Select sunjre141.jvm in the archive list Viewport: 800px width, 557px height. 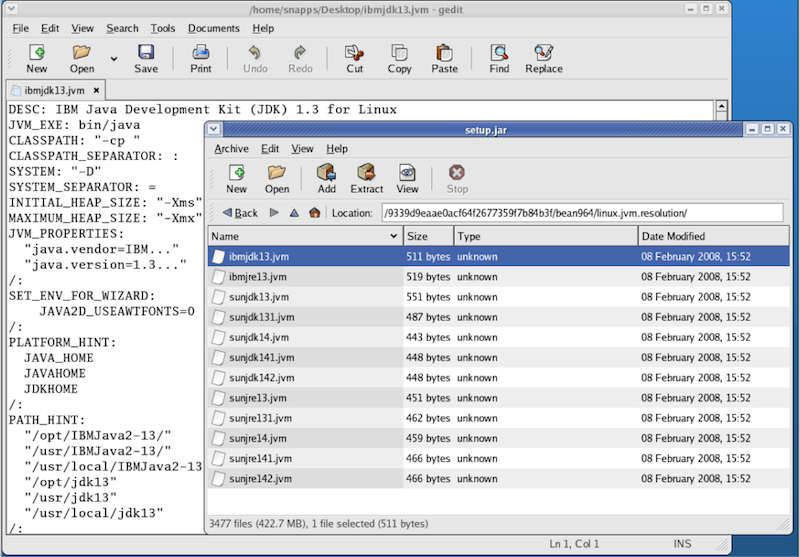[x=498, y=458]
